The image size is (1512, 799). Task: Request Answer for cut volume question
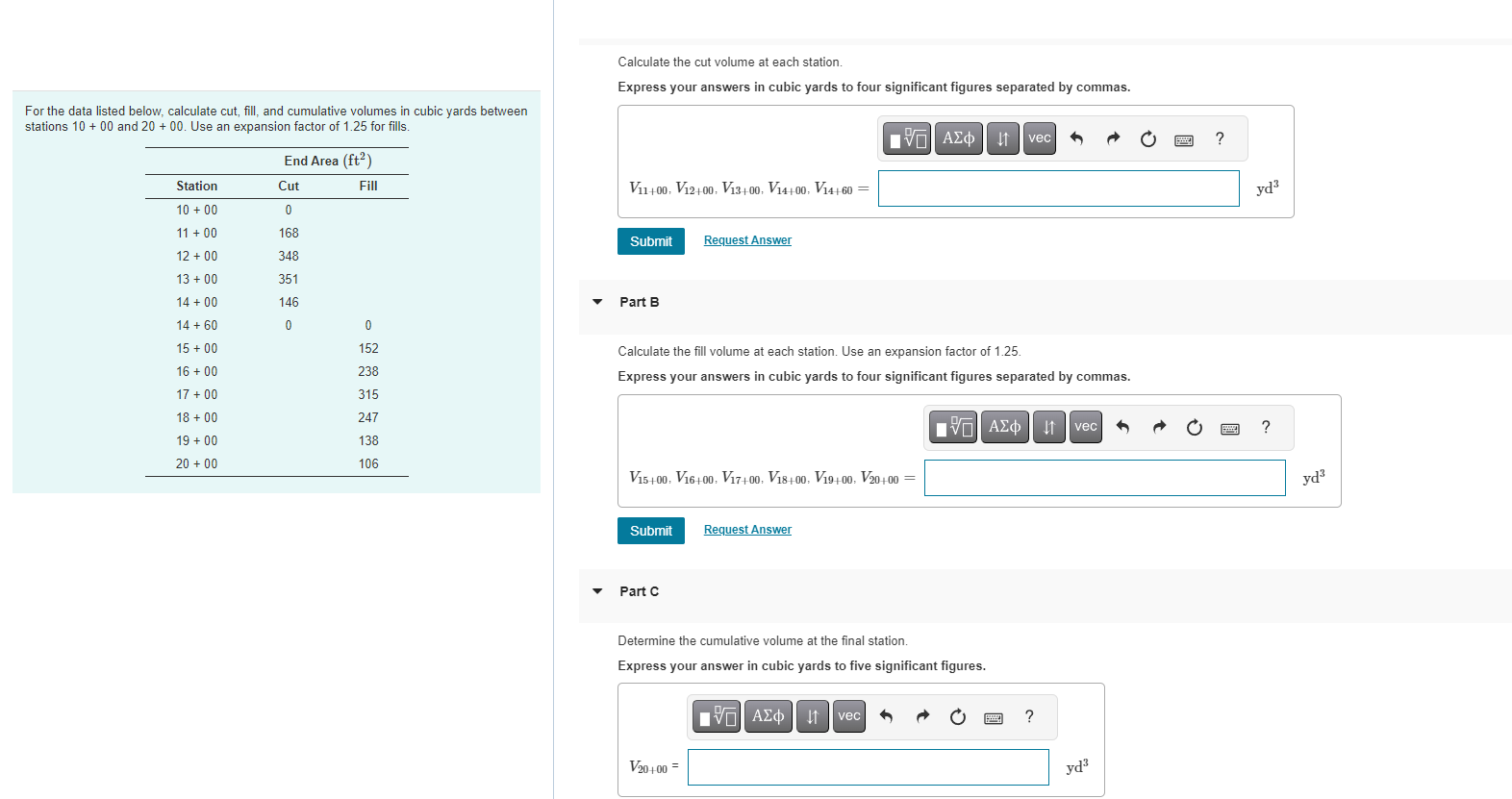[x=747, y=240]
